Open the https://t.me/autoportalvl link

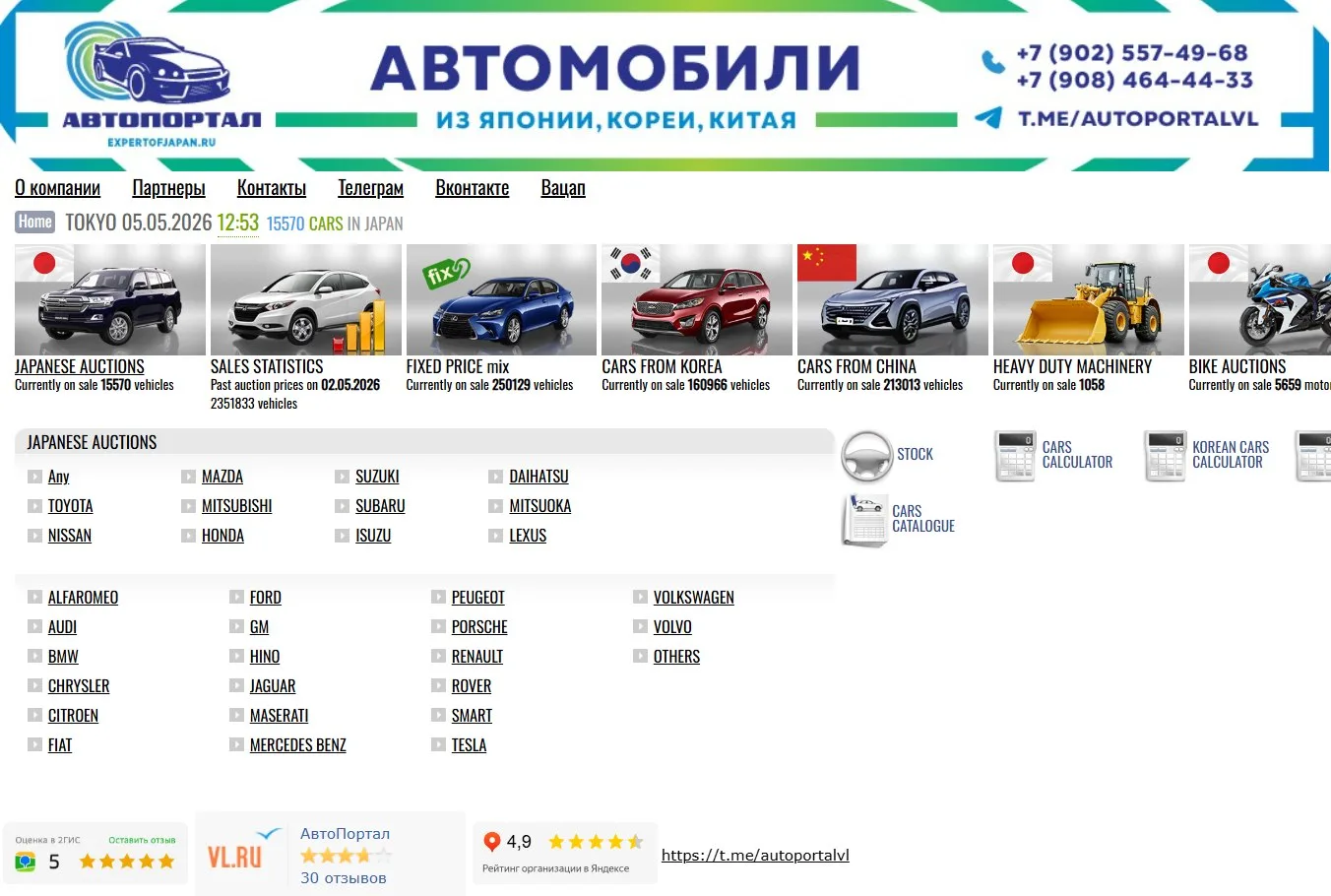pyautogui.click(x=755, y=855)
